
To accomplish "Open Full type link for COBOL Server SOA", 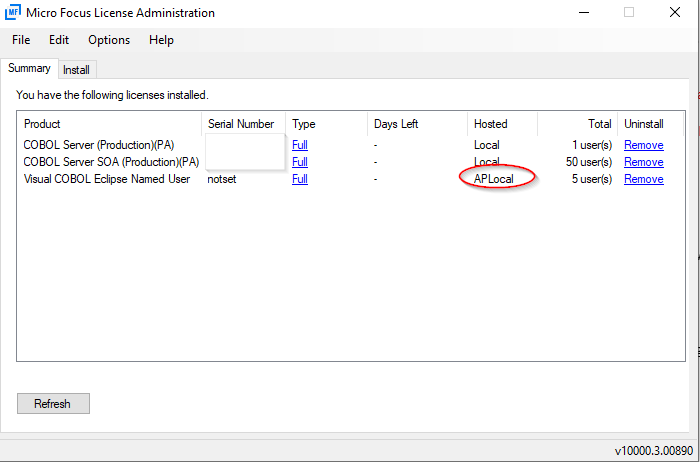I will click(300, 162).
